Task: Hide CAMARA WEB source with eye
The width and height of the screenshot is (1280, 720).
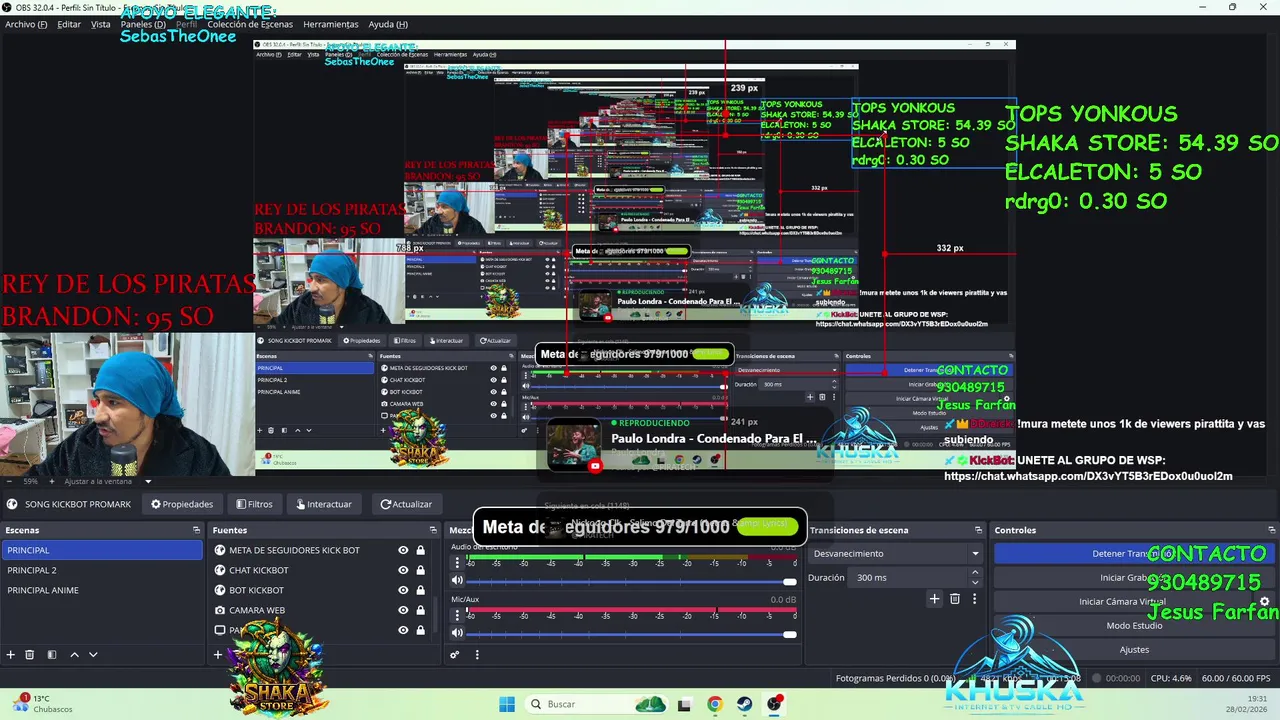Action: pos(403,610)
